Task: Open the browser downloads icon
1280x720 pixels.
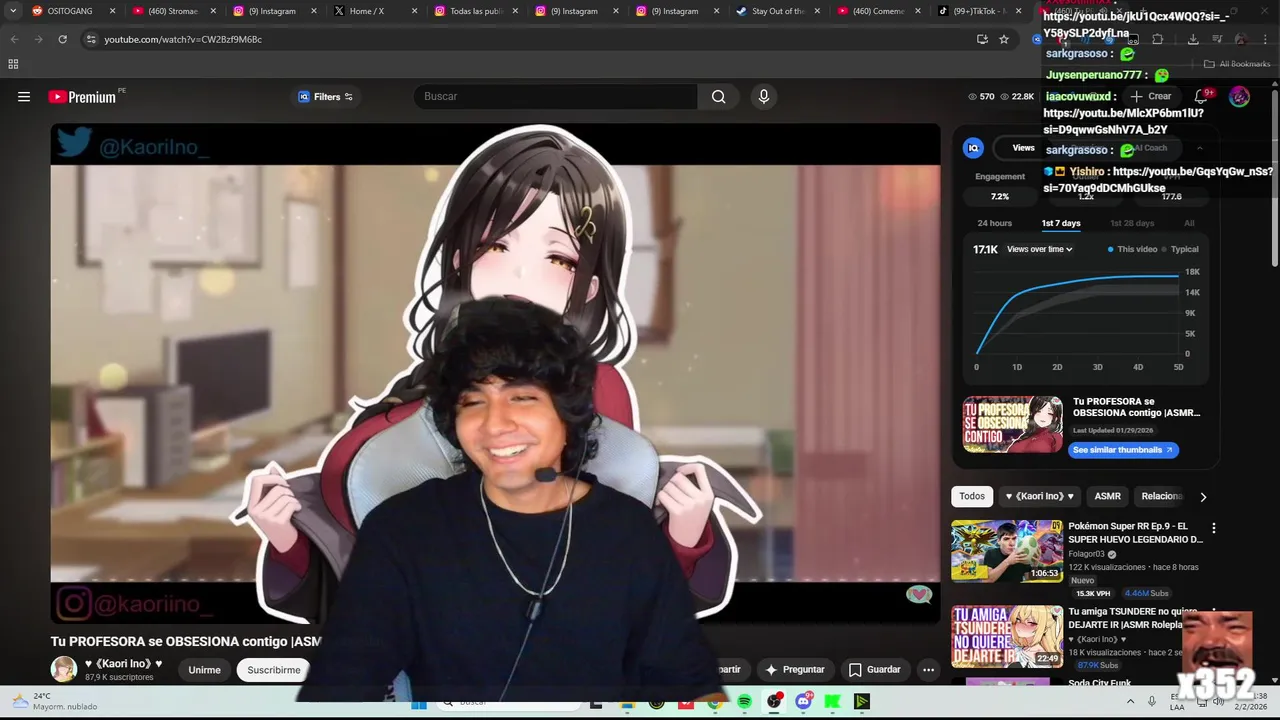Action: pos(1193,39)
